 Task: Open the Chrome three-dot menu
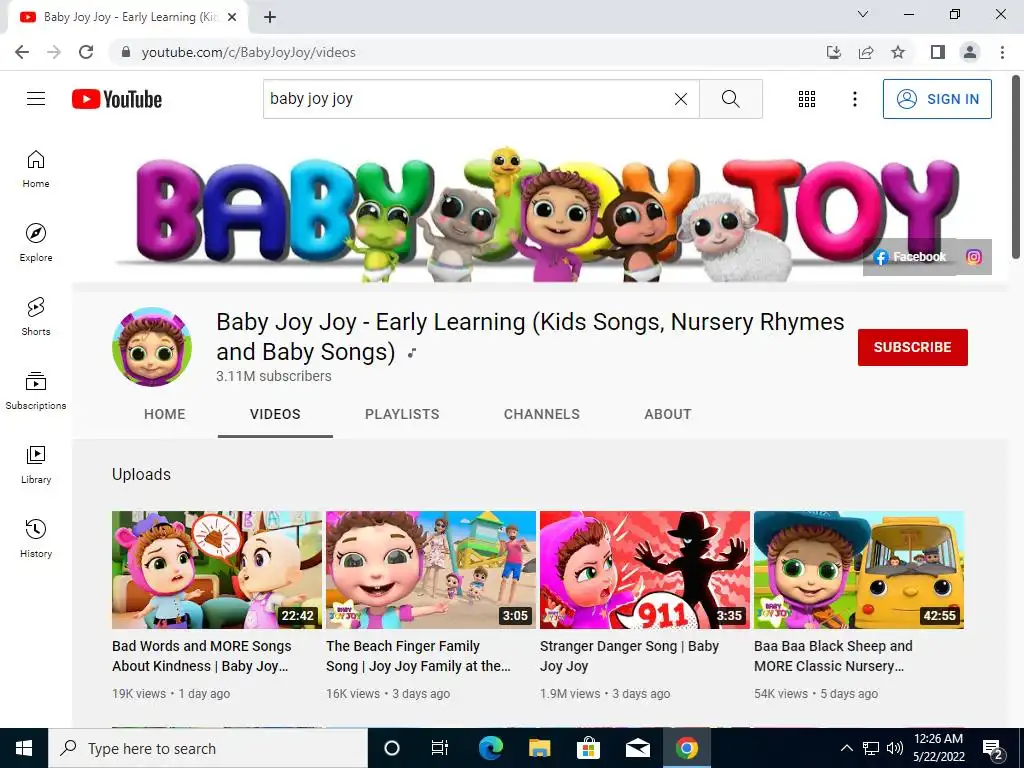pos(1002,52)
